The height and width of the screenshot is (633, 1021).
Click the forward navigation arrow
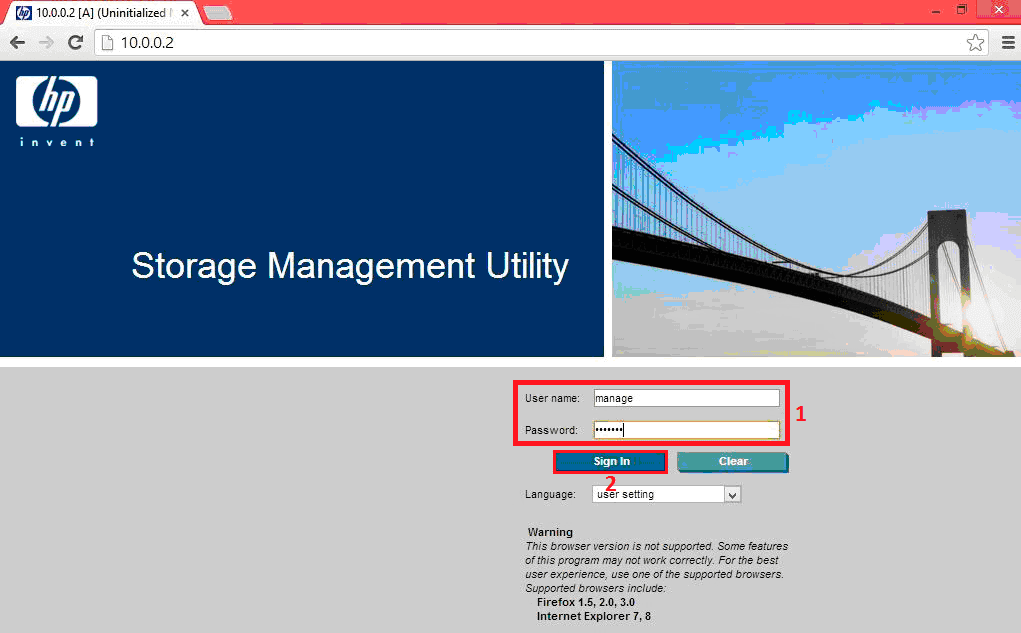coord(45,42)
